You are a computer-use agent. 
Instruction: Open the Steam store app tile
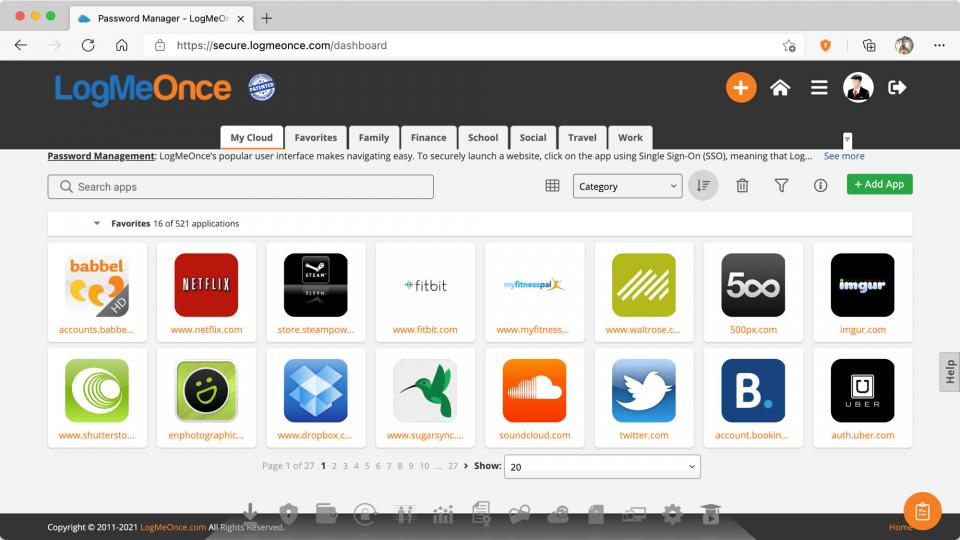click(316, 292)
